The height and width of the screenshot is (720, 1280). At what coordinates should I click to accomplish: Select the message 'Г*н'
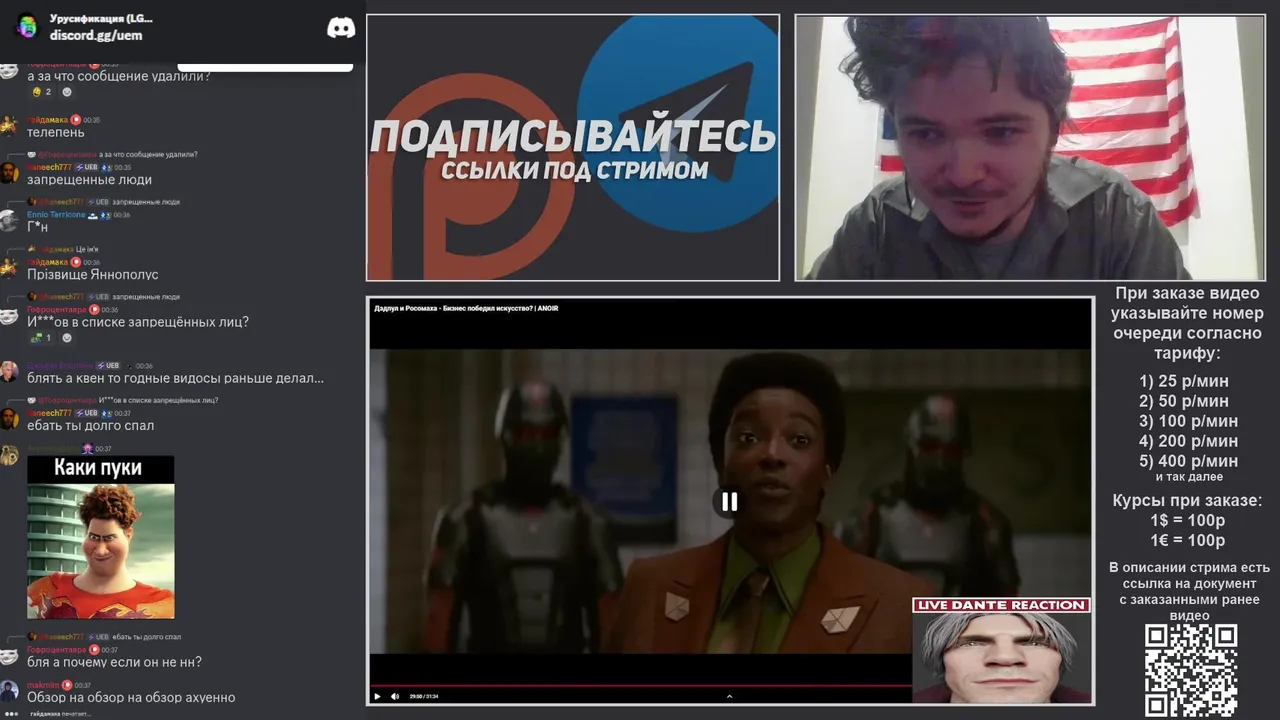coord(38,227)
